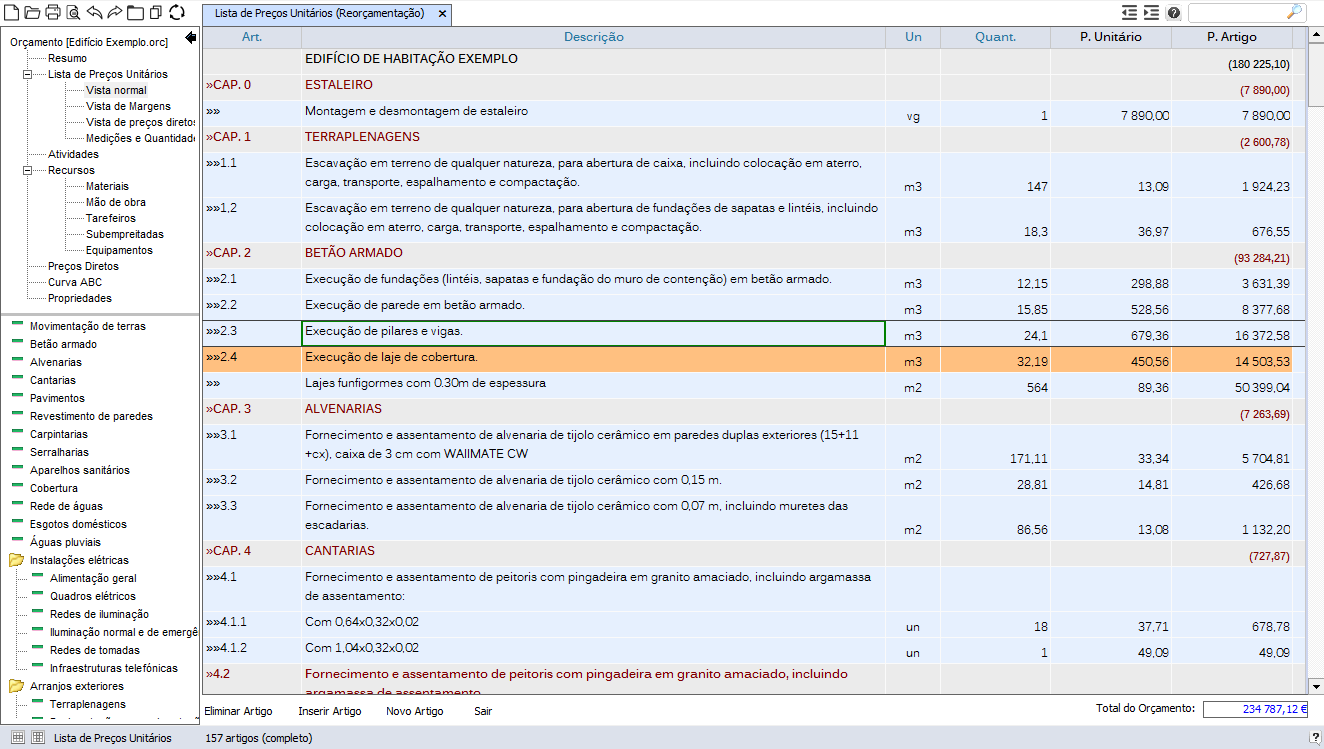Open the Instalações elétricas folder icon

17,560
